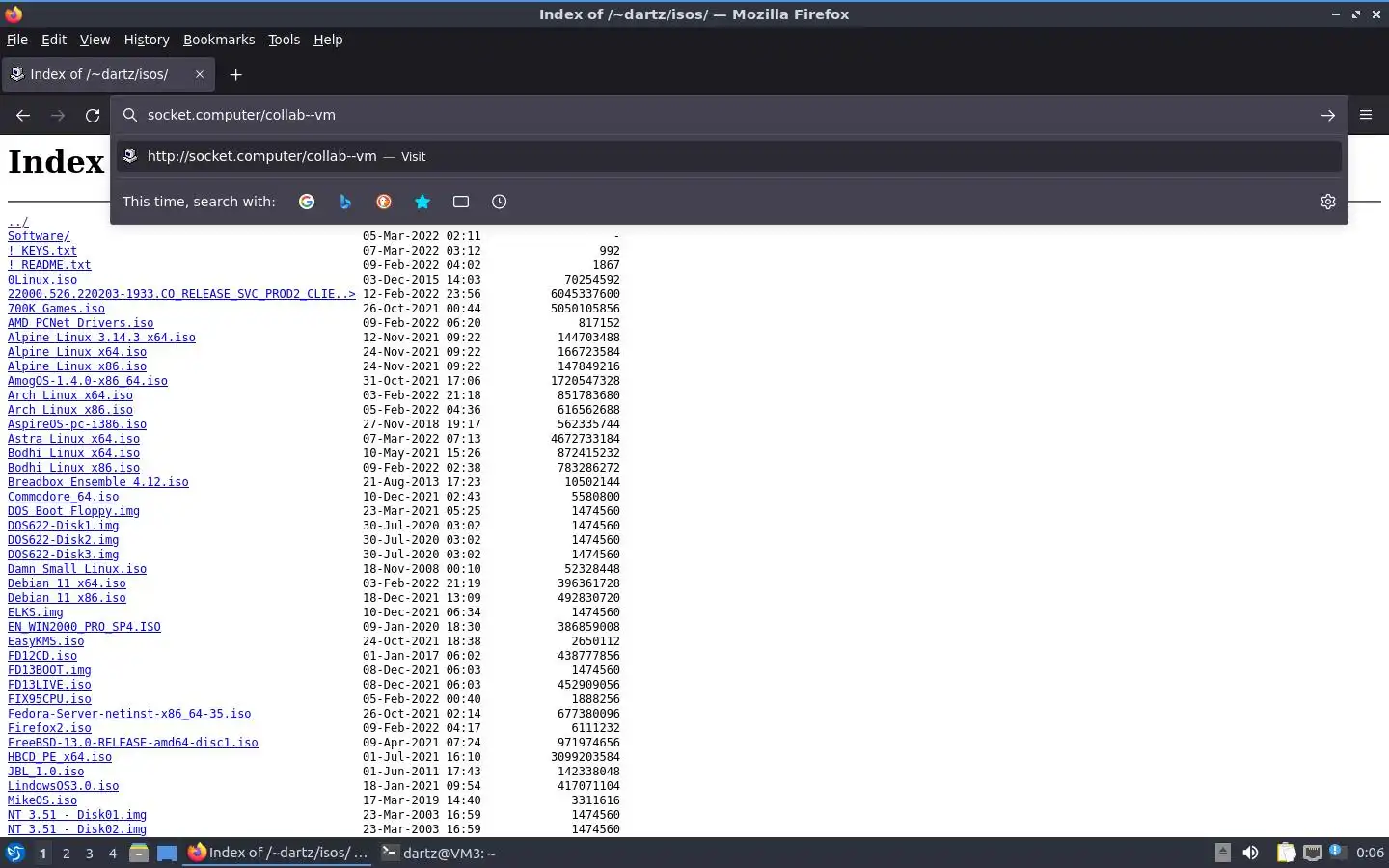Close the Index of /~dartz/isos/ tab
The width and height of the screenshot is (1389, 868).
tap(200, 74)
